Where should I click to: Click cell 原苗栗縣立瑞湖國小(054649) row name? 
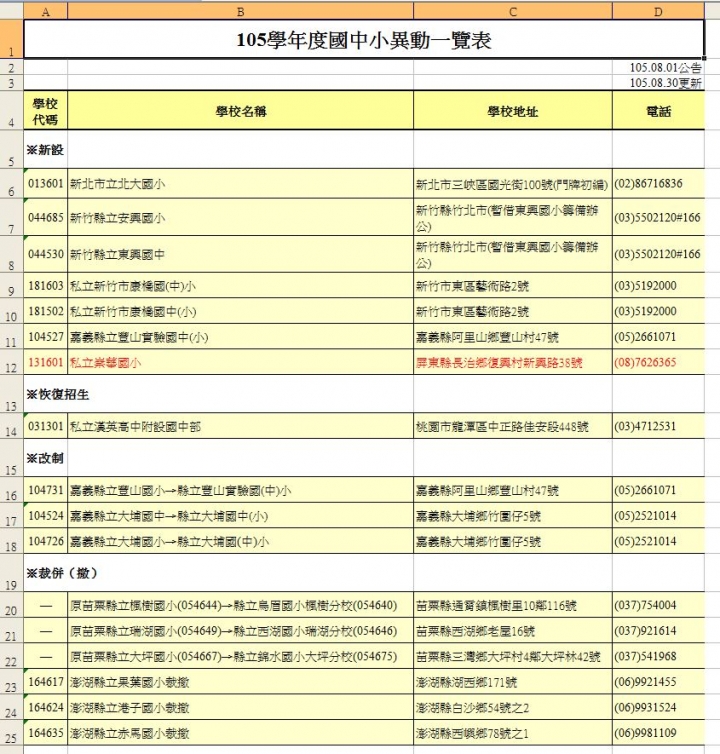pos(240,630)
